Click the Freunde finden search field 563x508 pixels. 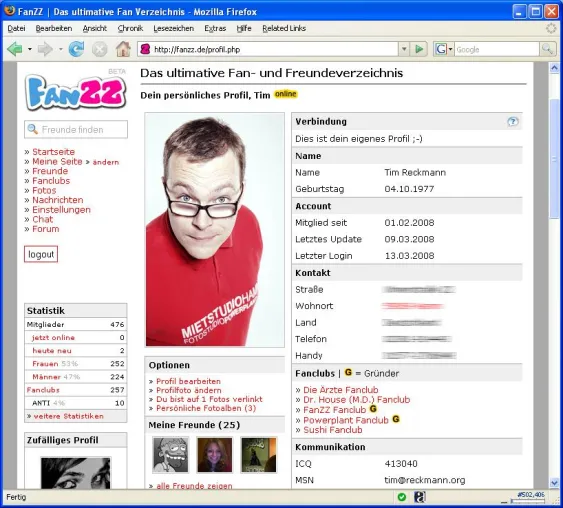[x=76, y=129]
